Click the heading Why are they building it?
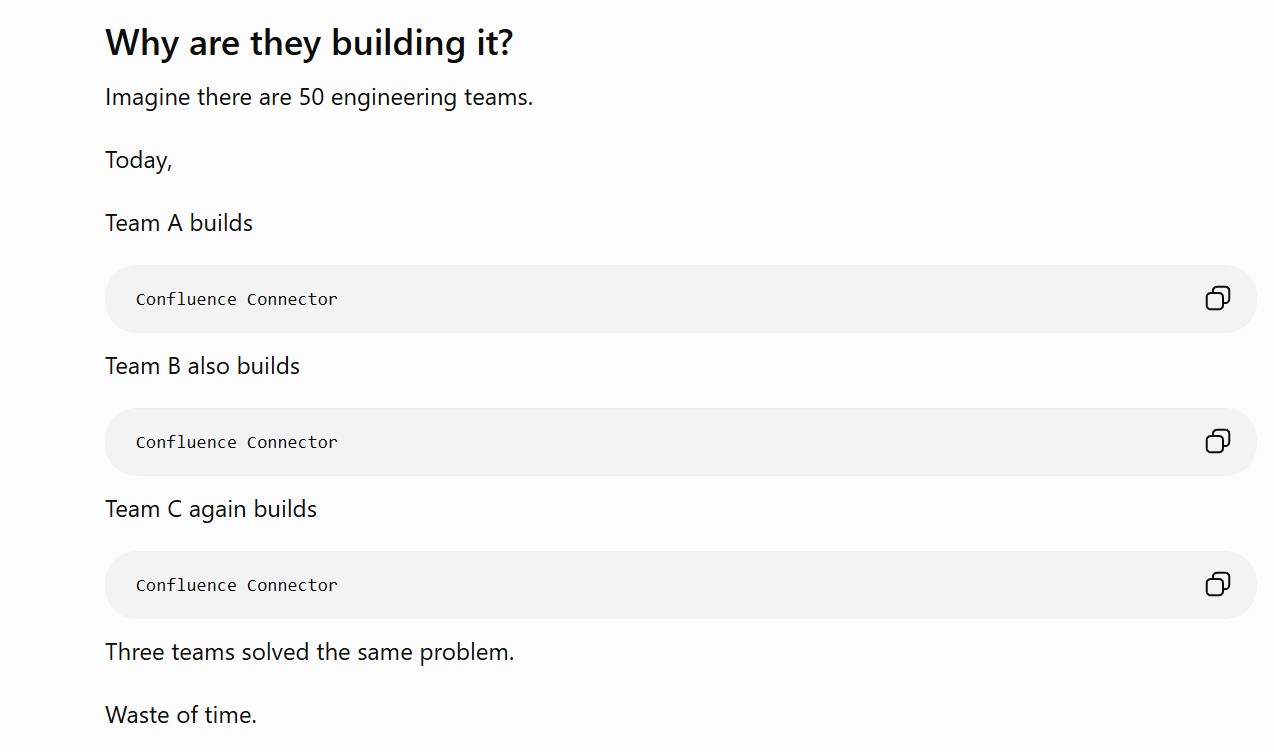The image size is (1274, 752). pos(309,43)
